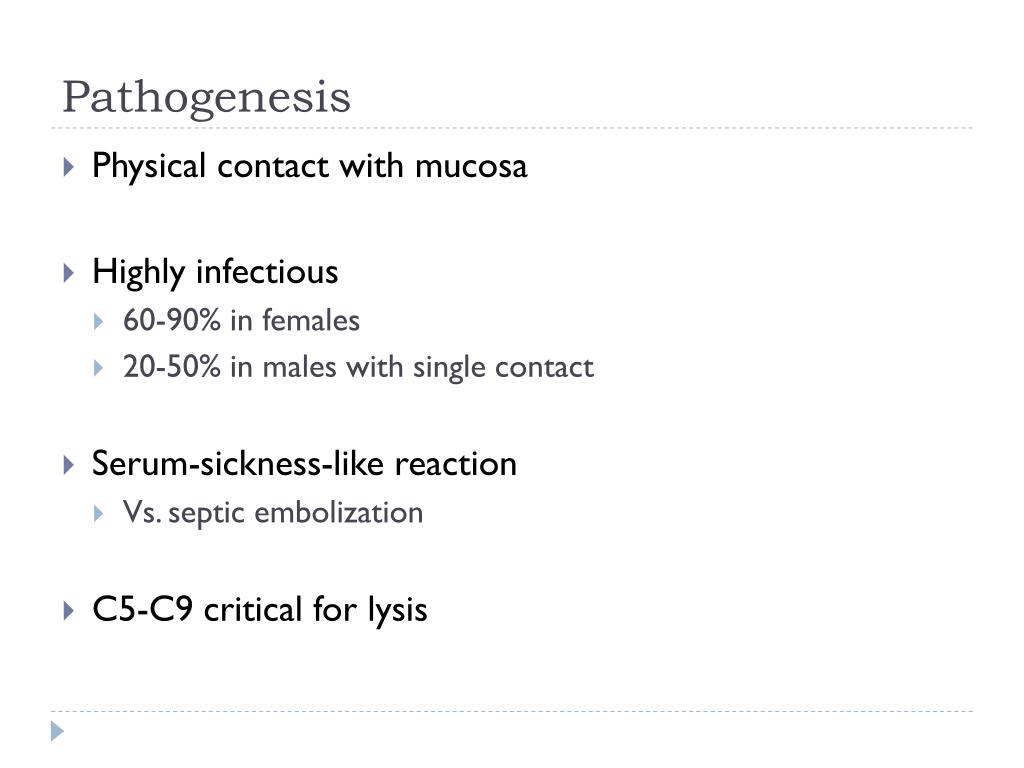Click the word lysis in the last bullet

397,612
